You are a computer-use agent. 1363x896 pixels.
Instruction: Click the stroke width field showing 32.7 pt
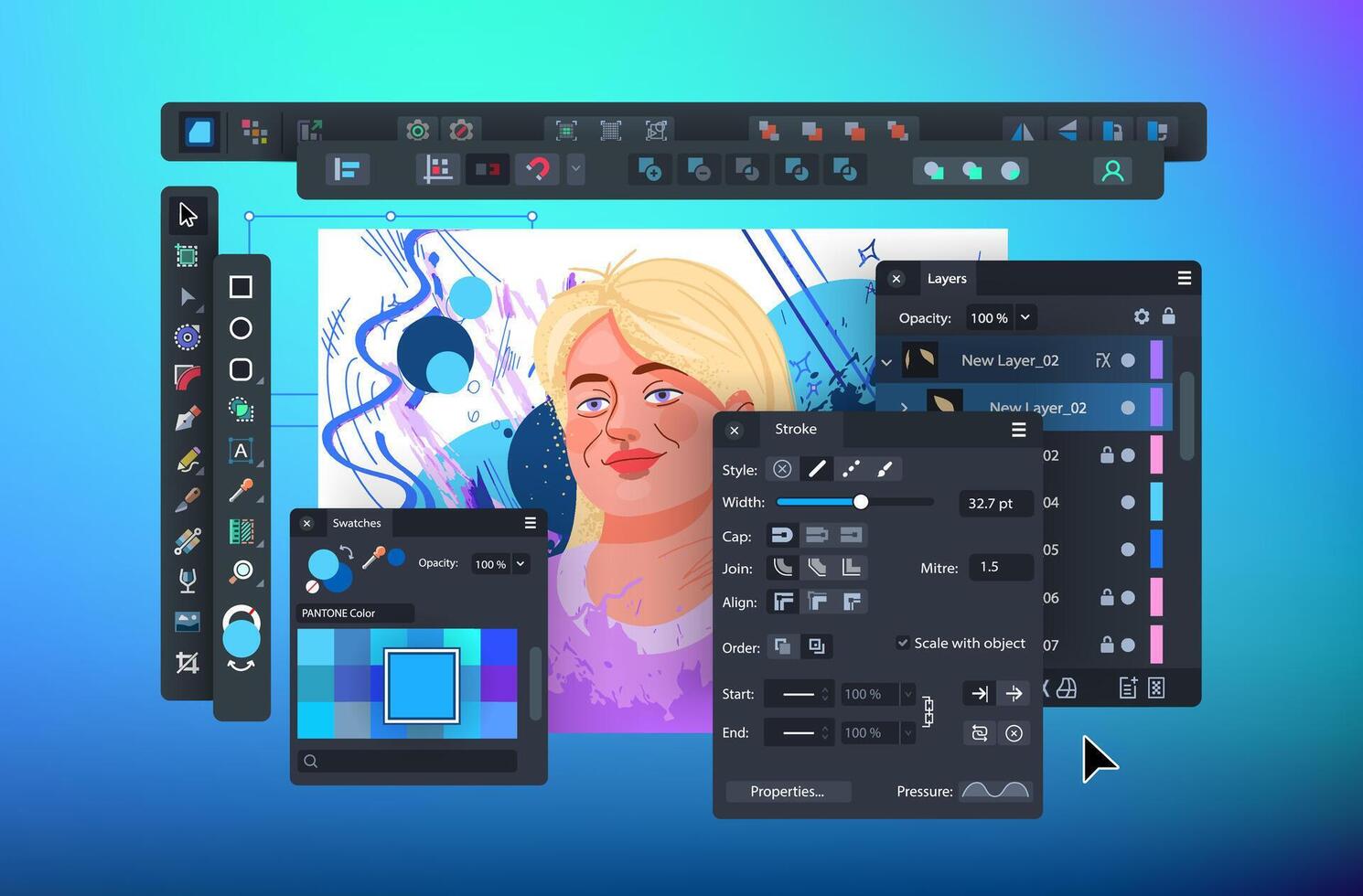pyautogui.click(x=994, y=502)
